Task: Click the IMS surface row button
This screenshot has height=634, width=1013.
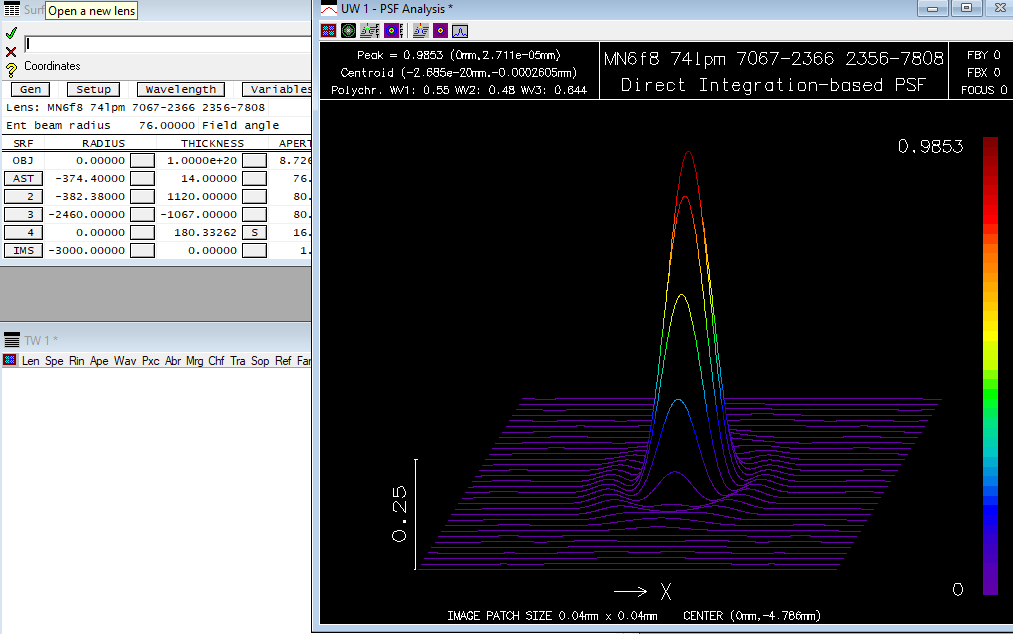Action: coord(23,251)
